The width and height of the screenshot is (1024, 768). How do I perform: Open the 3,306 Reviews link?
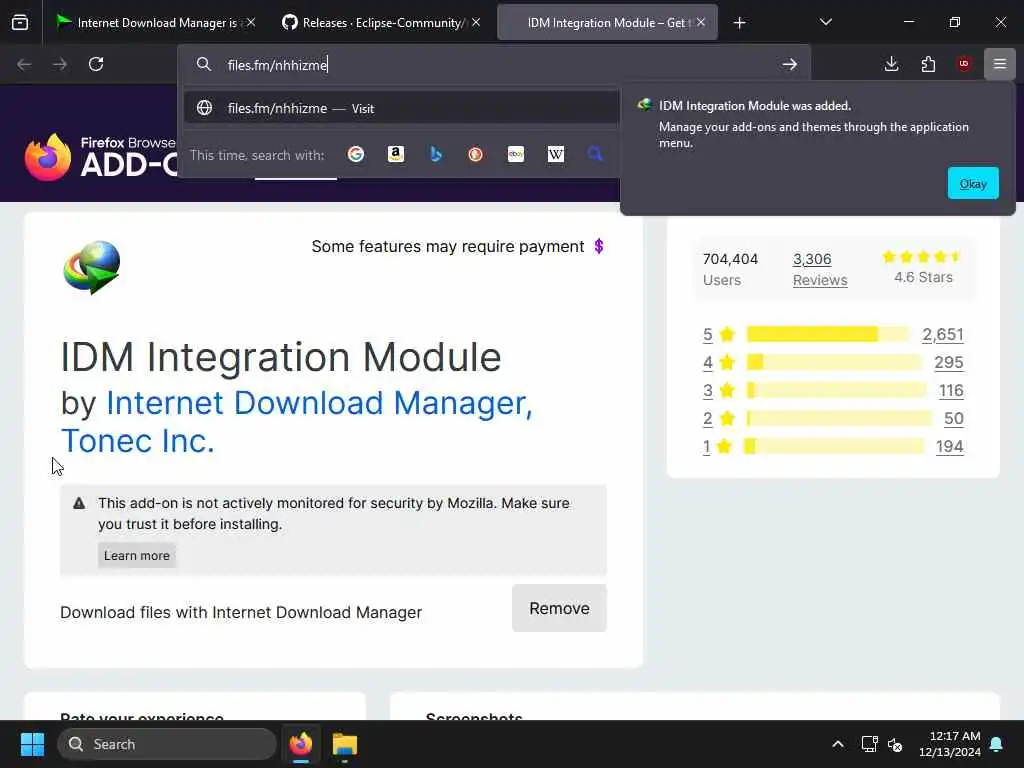(820, 269)
